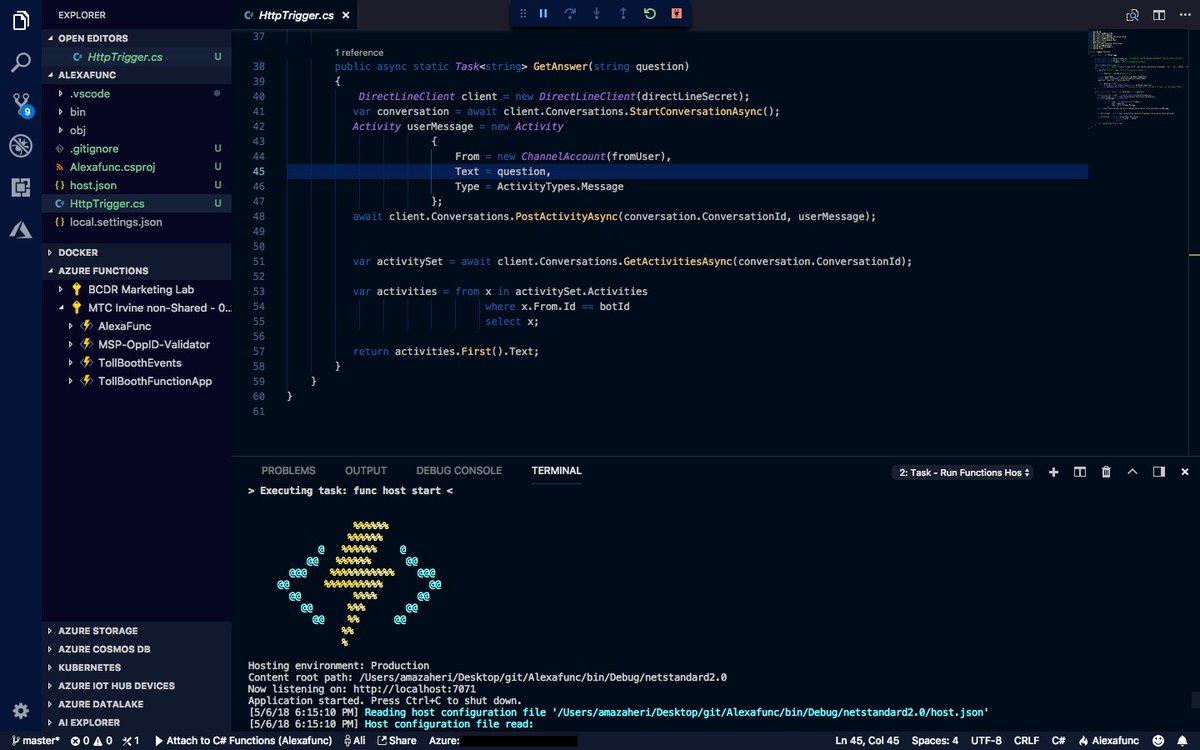
Task: Expand Azure IoT Hub Devices section
Action: [137, 686]
